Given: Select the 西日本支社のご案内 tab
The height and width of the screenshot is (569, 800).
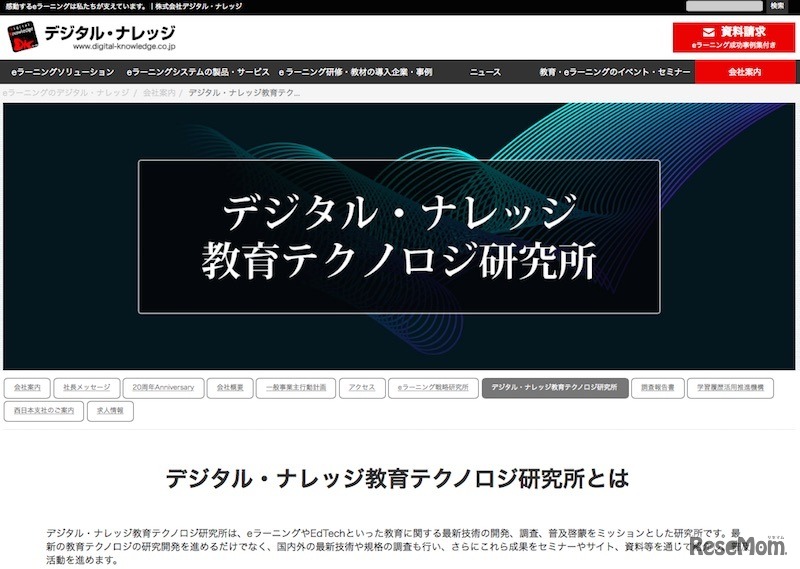Looking at the screenshot, I should click(44, 411).
